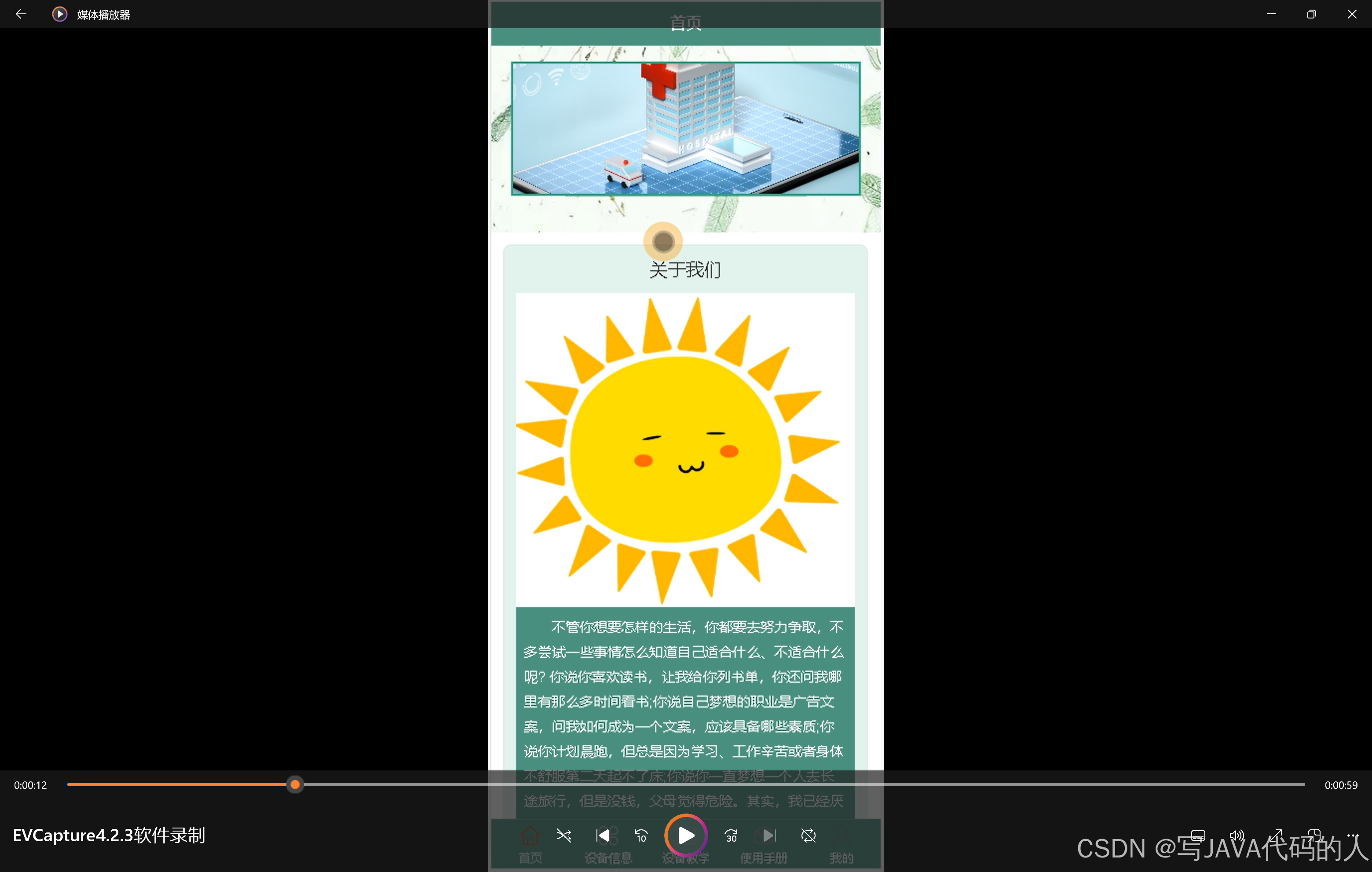Click the Media Player app logo icon

[60, 14]
